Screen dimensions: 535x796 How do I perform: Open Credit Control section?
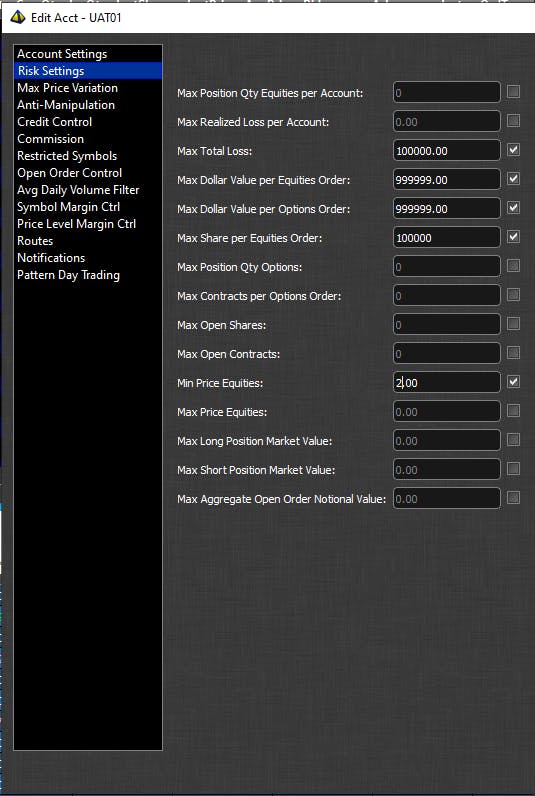pyautogui.click(x=88, y=122)
